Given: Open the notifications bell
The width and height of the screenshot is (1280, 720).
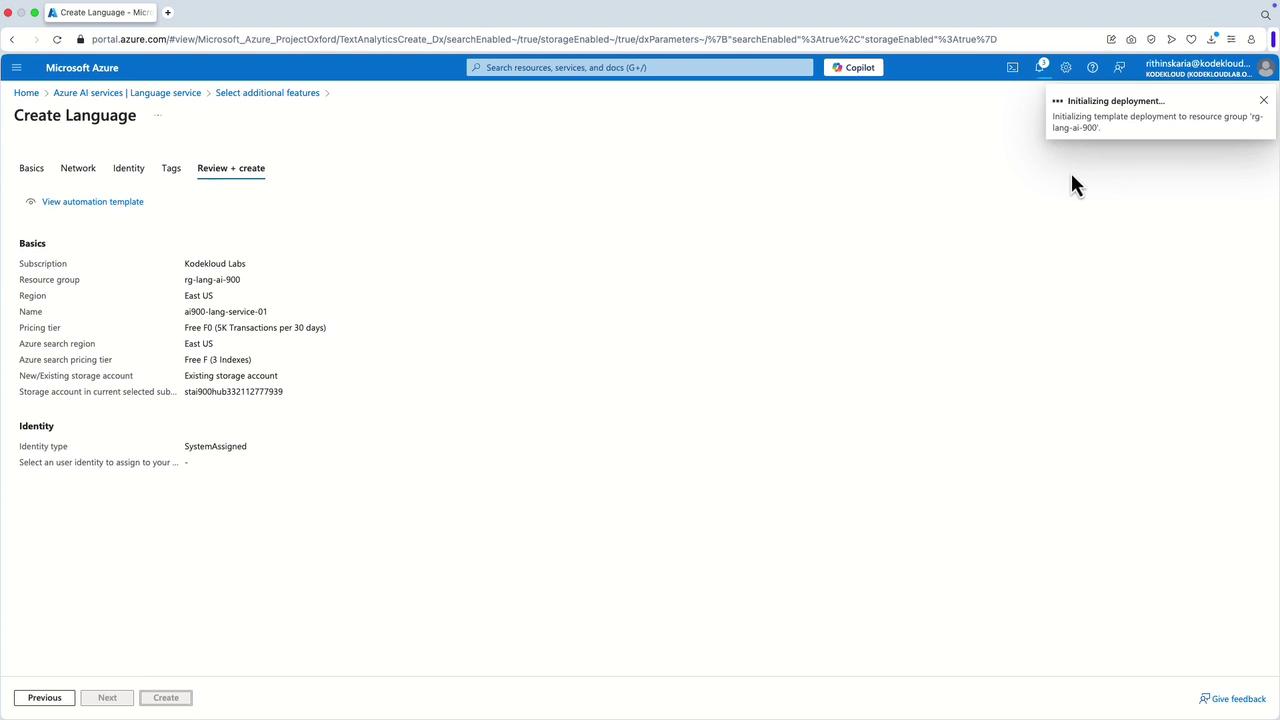Looking at the screenshot, I should 1040,67.
